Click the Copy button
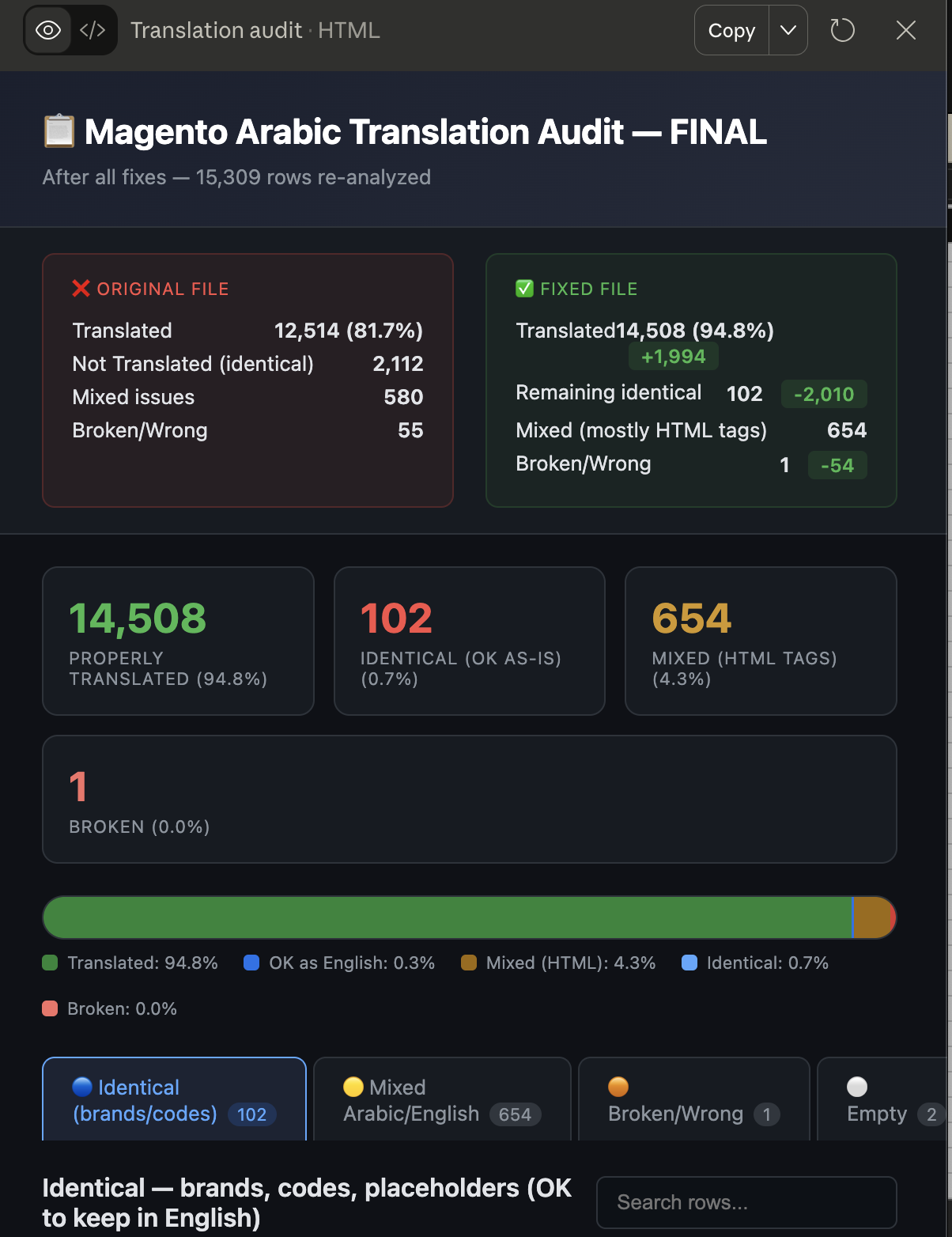Screen dimensions: 952x1237 point(731,31)
